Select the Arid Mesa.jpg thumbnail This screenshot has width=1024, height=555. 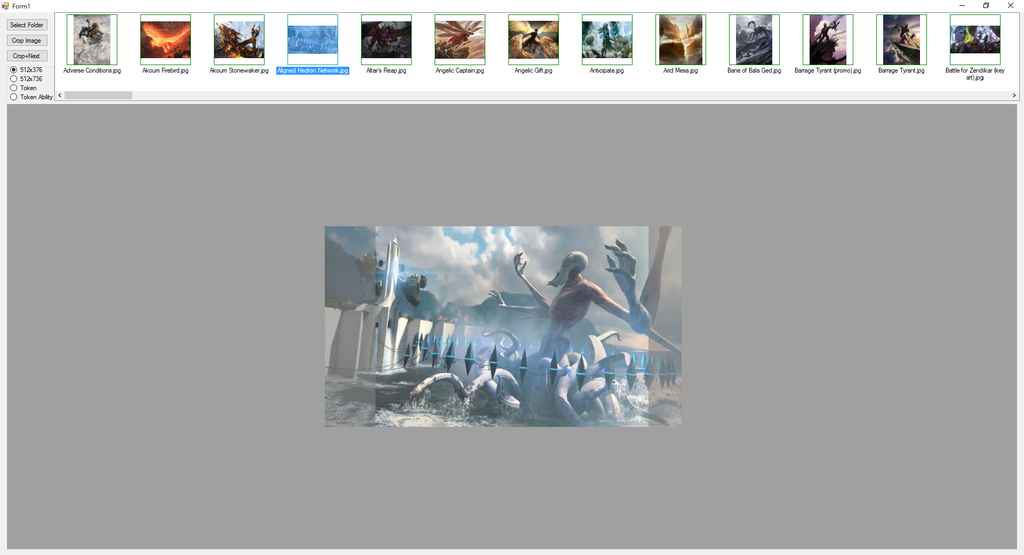(x=680, y=40)
